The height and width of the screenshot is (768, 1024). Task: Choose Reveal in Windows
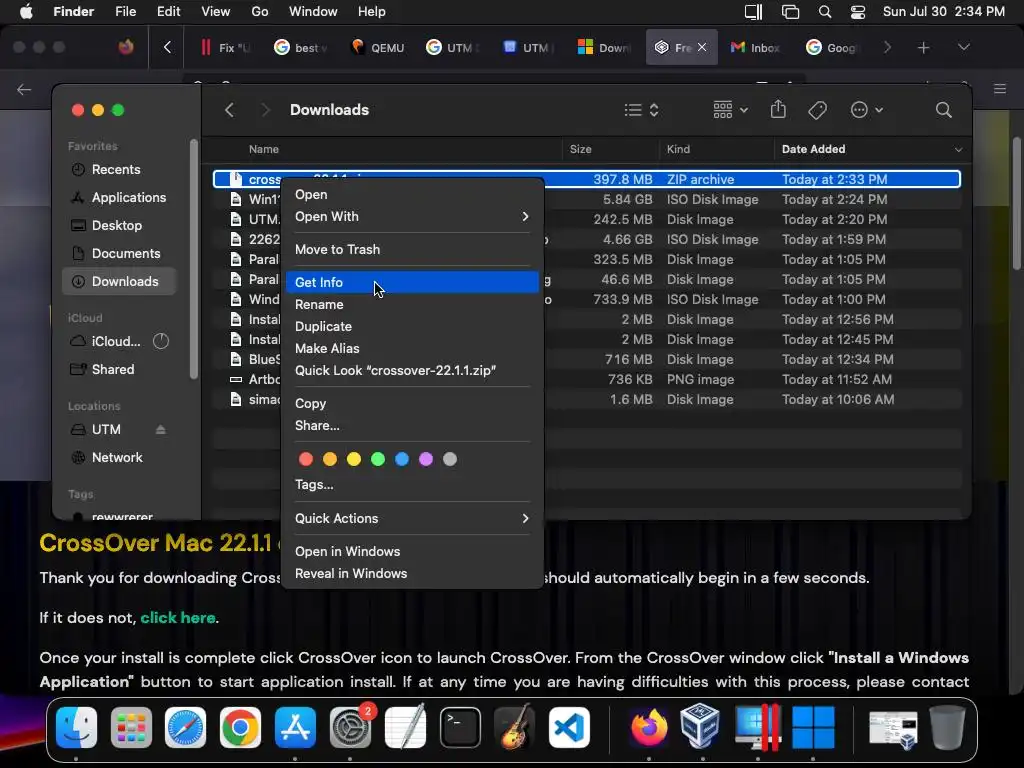pyautogui.click(x=412, y=573)
